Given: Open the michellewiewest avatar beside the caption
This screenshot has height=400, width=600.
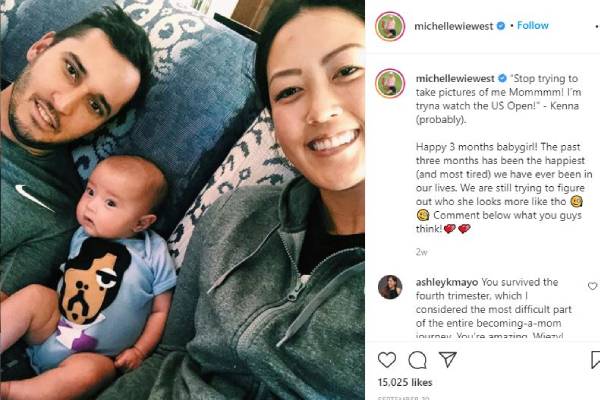Looking at the screenshot, I should tap(390, 83).
